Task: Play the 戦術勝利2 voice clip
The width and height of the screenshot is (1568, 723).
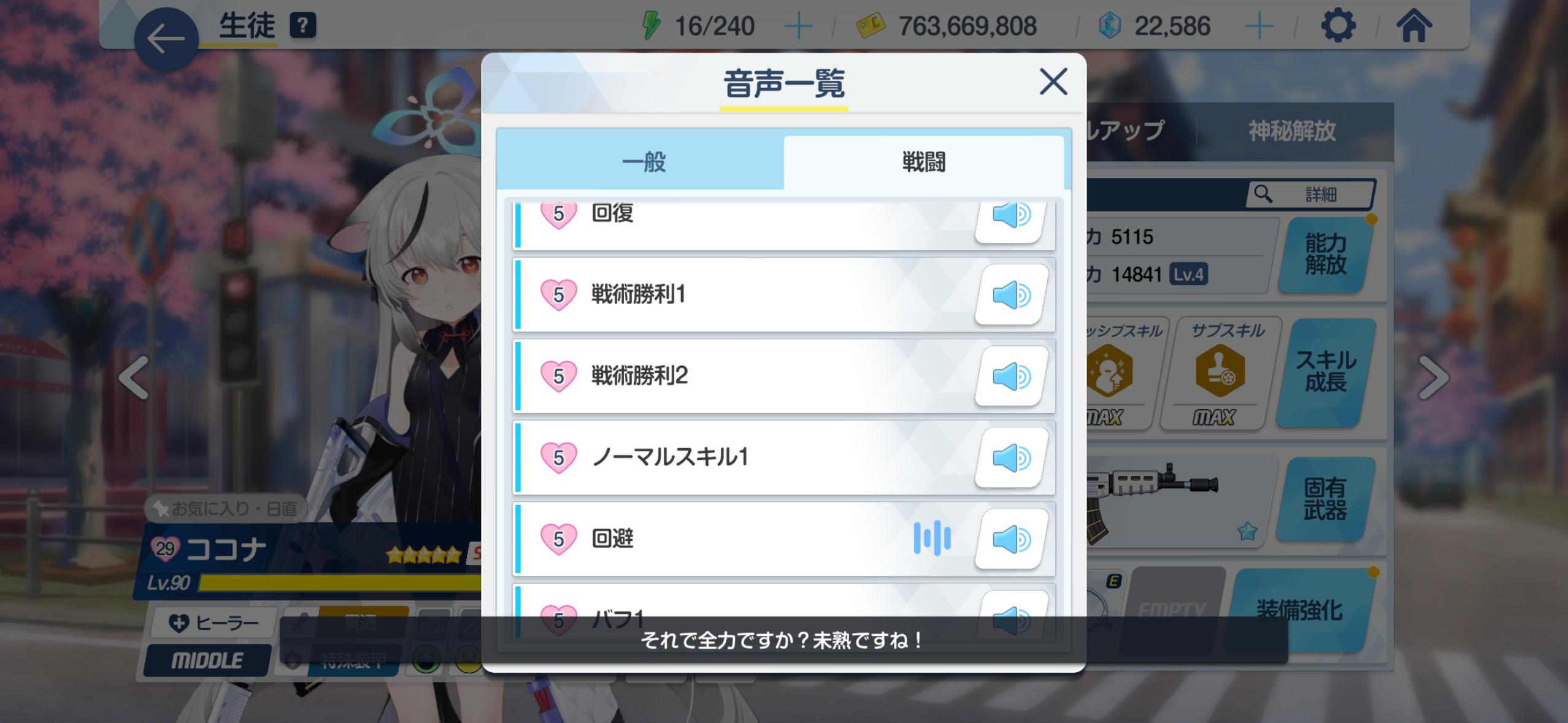Action: (x=1011, y=377)
